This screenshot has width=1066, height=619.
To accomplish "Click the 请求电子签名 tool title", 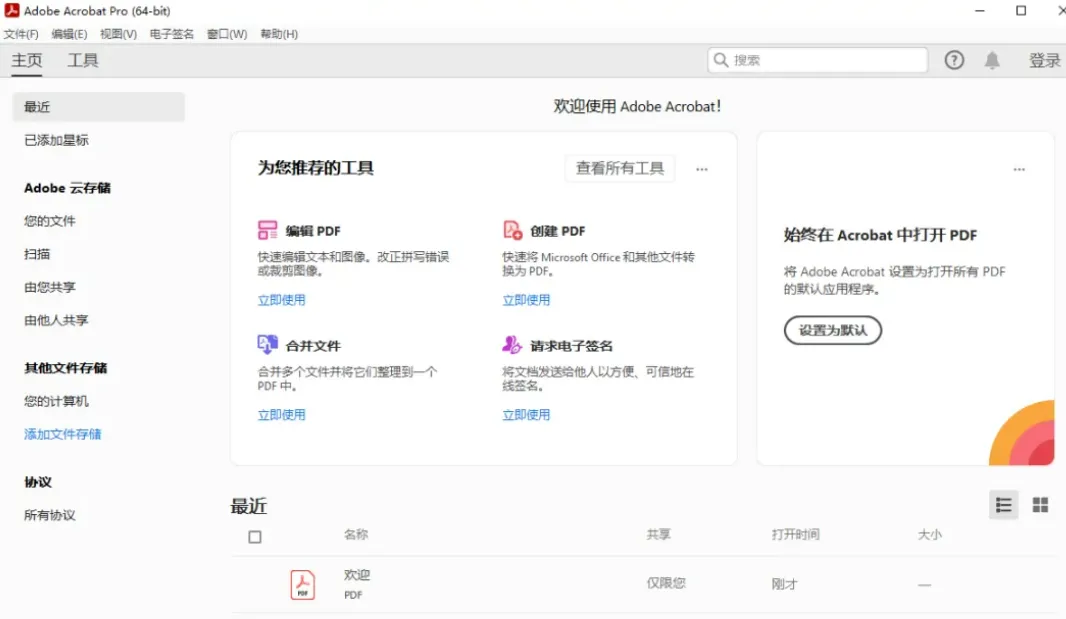I will click(x=571, y=346).
